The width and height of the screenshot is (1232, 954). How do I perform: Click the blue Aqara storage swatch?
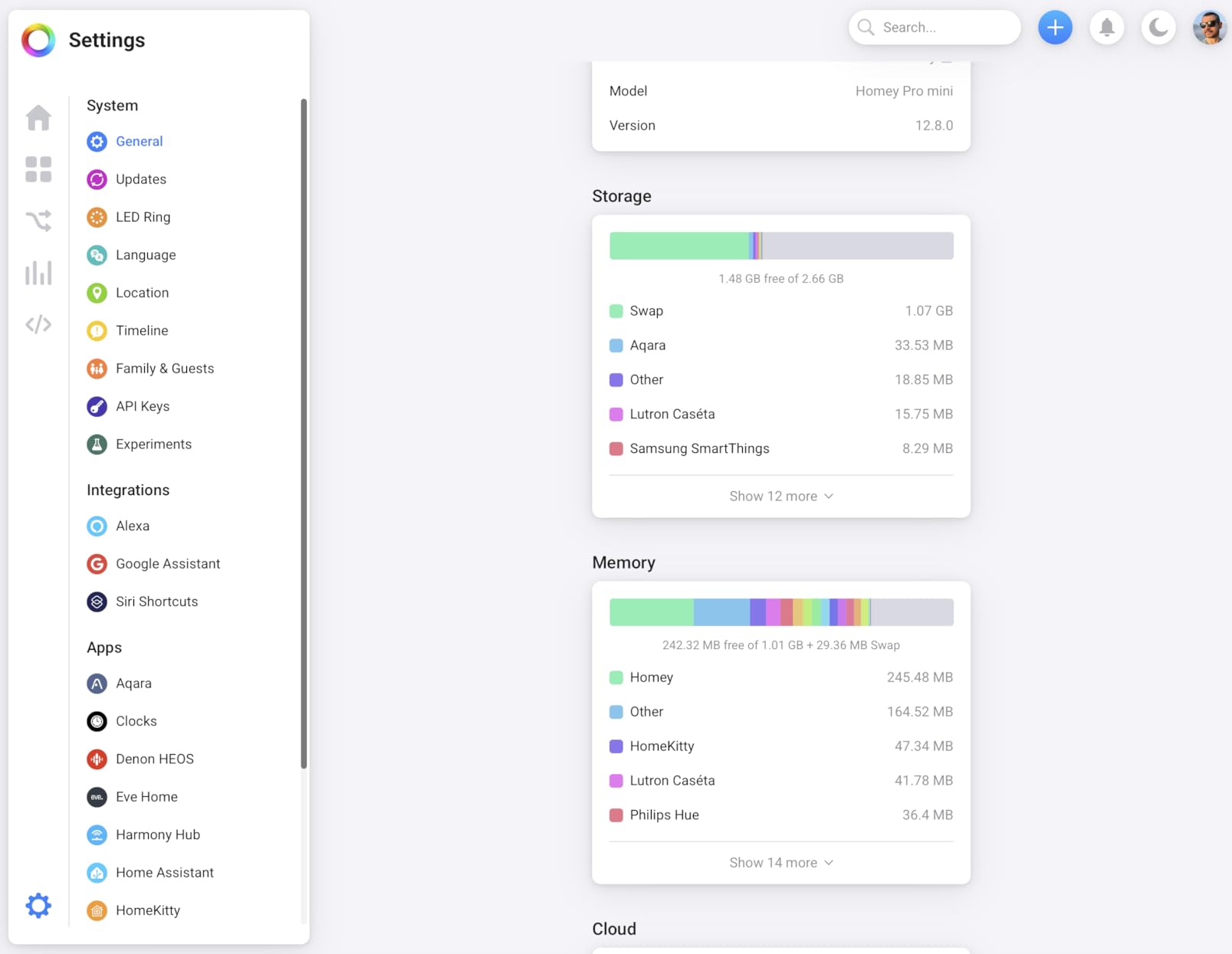point(616,346)
